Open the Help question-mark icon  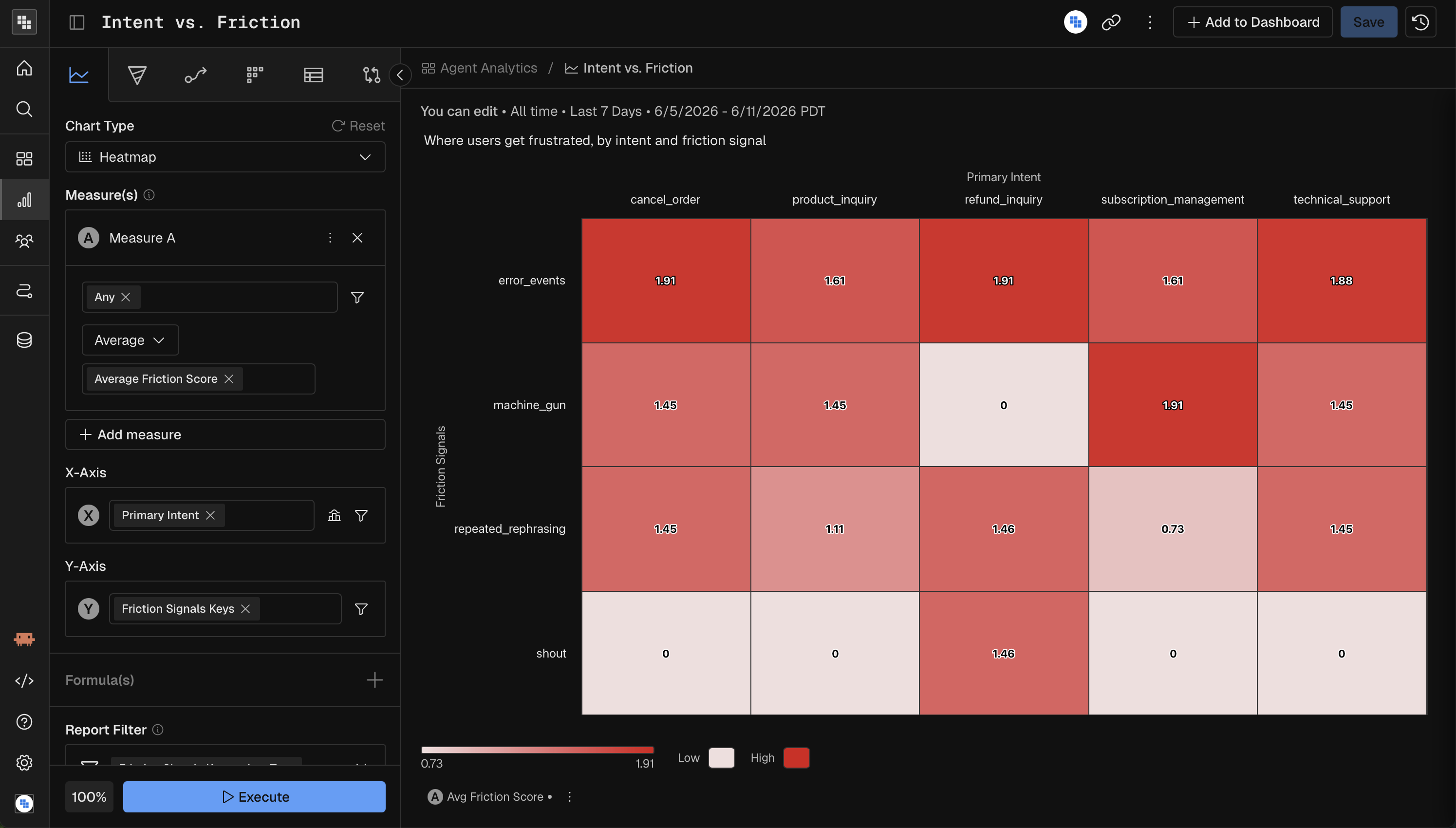[x=24, y=722]
